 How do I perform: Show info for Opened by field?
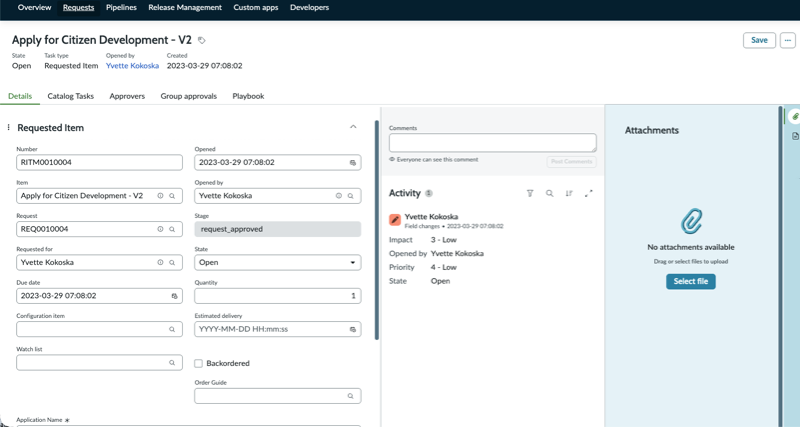coord(338,196)
